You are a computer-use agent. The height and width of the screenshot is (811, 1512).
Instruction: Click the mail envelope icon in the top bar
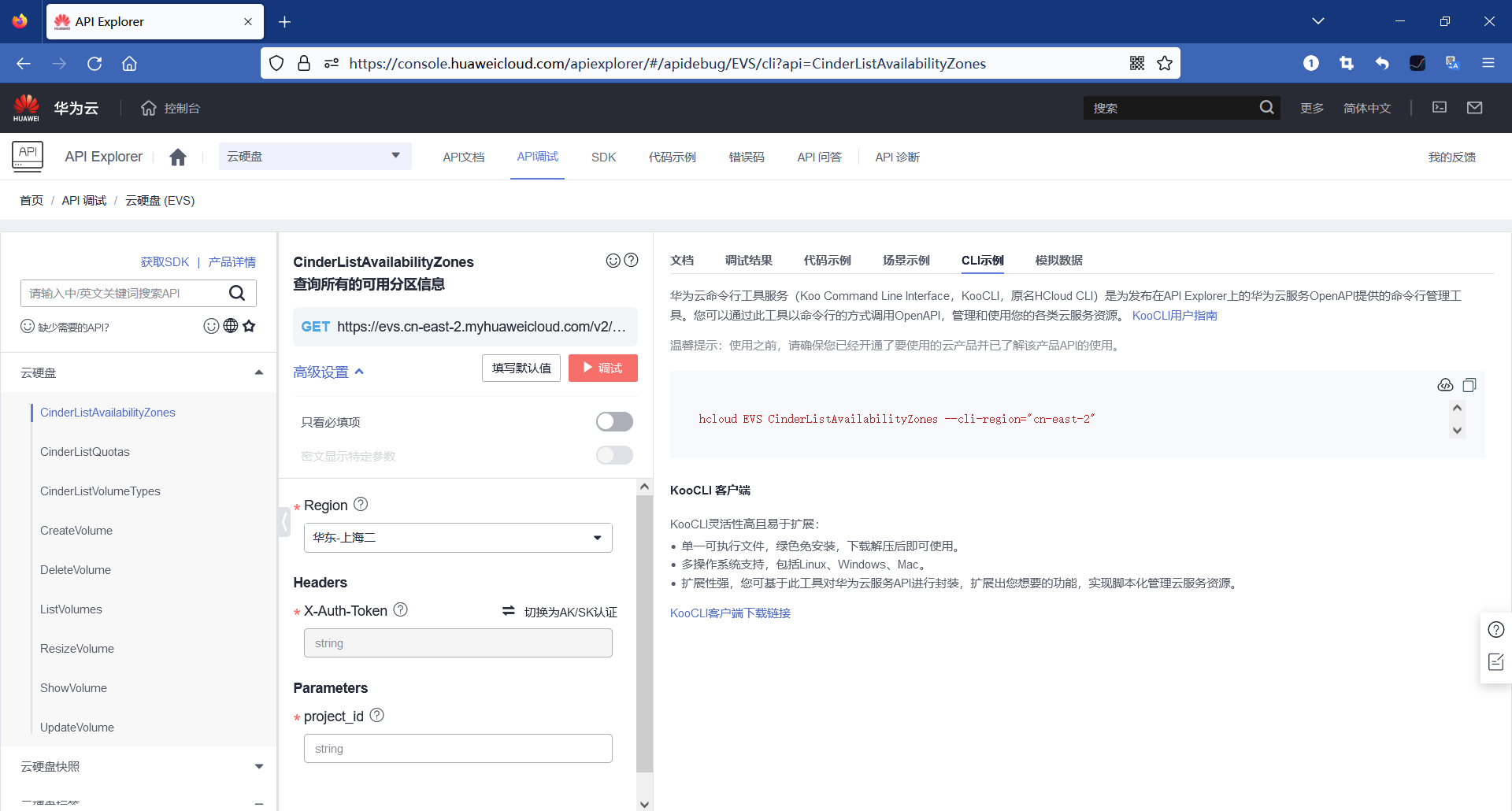[x=1475, y=108]
